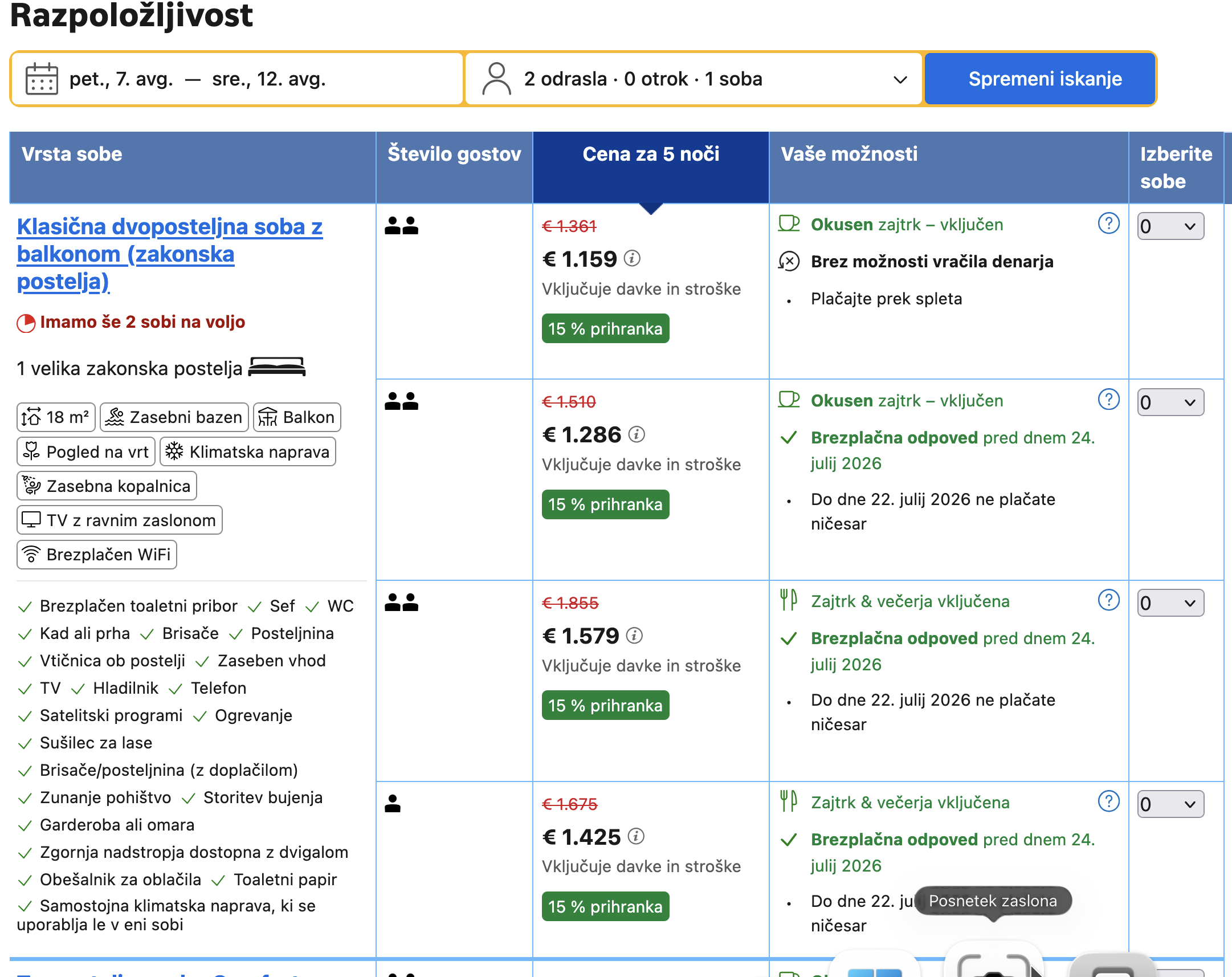This screenshot has height=977, width=1232.
Task: Click the date range field pet., 7. avg.
Action: 236,79
